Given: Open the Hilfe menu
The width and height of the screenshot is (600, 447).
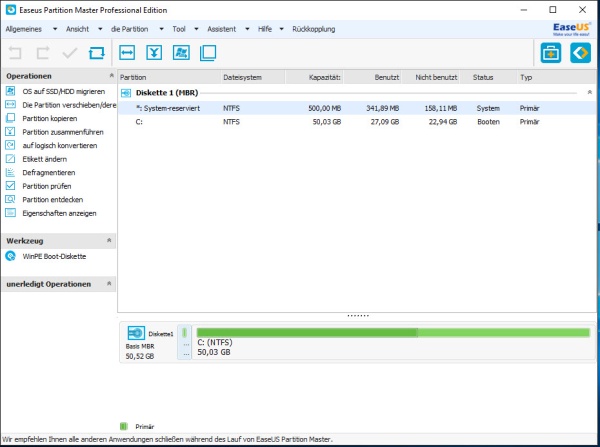Looking at the screenshot, I should click(x=265, y=29).
